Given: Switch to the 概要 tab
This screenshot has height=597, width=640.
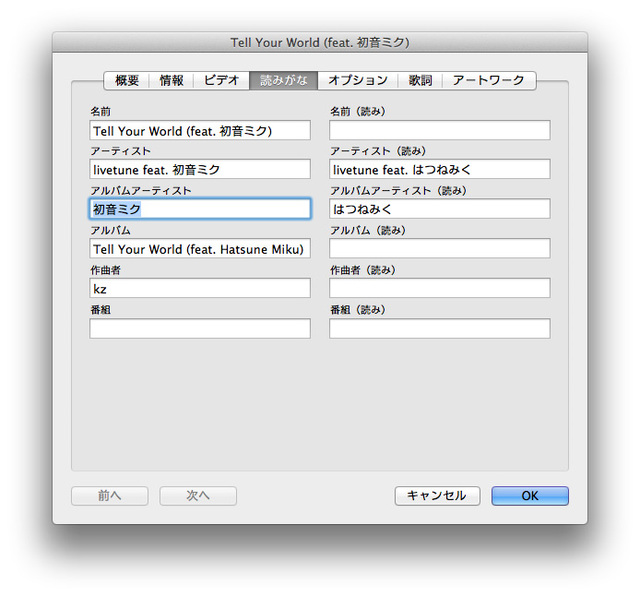Looking at the screenshot, I should pos(127,80).
